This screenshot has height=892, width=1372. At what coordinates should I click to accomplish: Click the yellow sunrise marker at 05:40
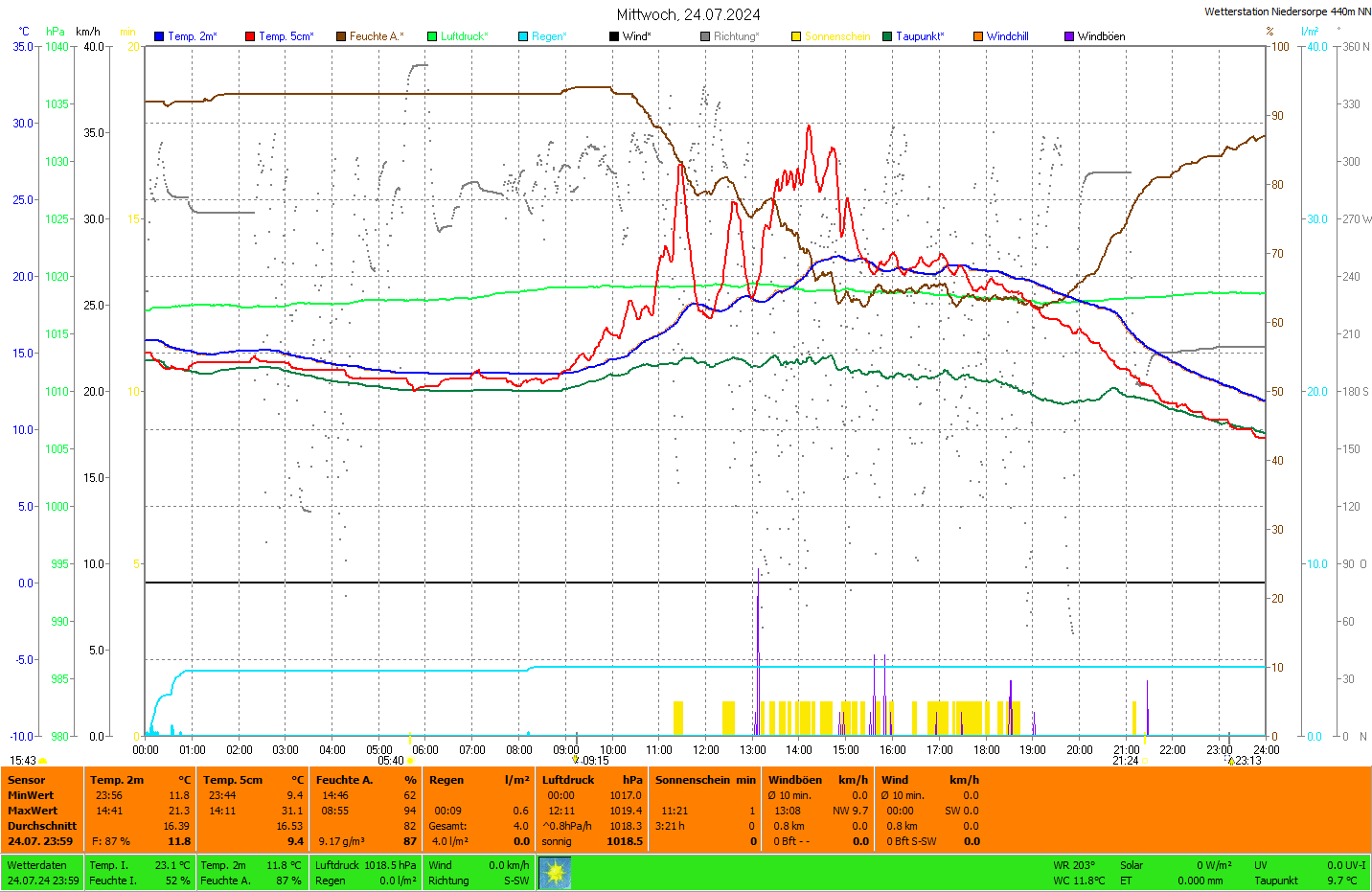point(411,761)
